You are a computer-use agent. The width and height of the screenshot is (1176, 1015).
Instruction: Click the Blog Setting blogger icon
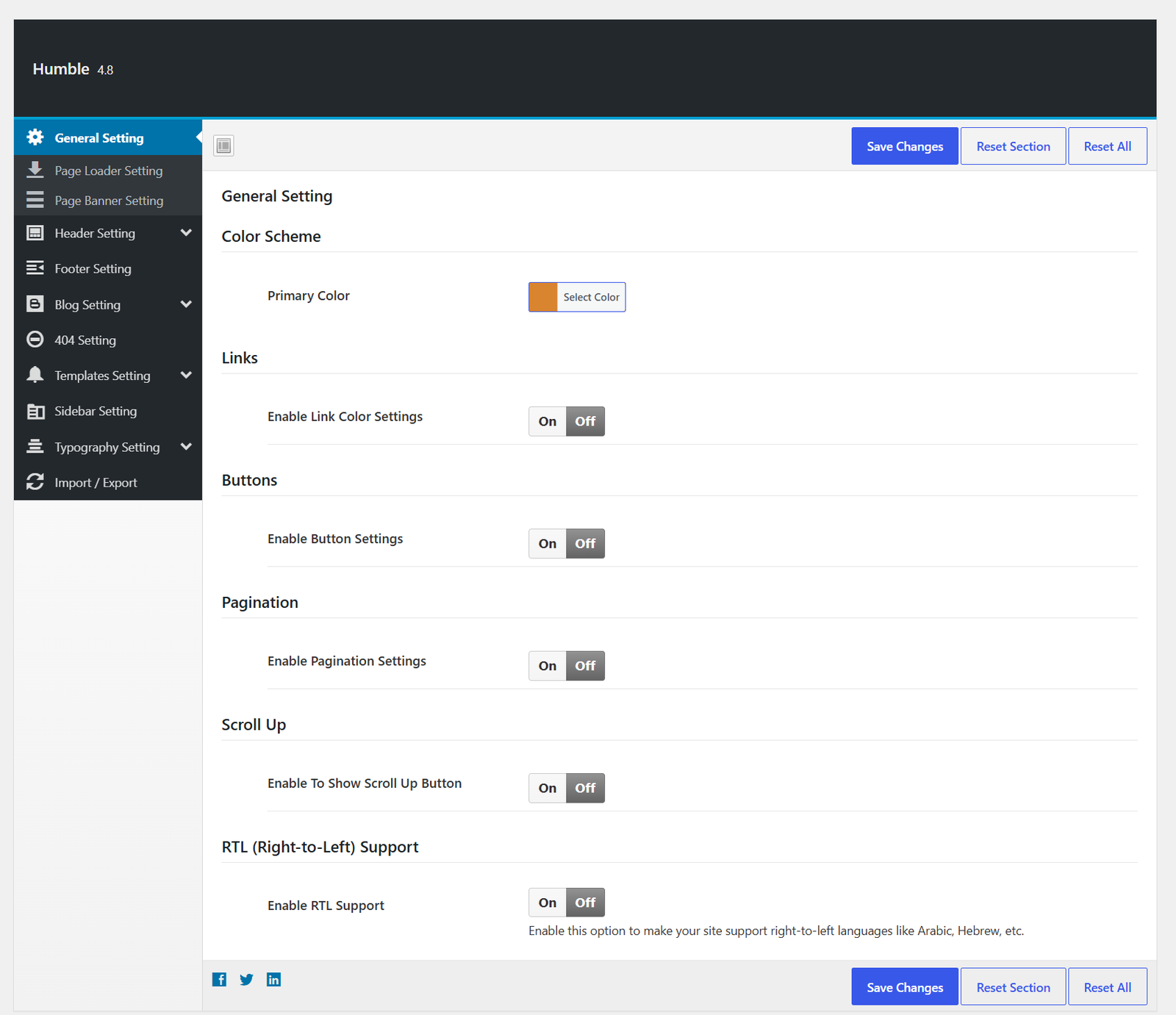[35, 304]
